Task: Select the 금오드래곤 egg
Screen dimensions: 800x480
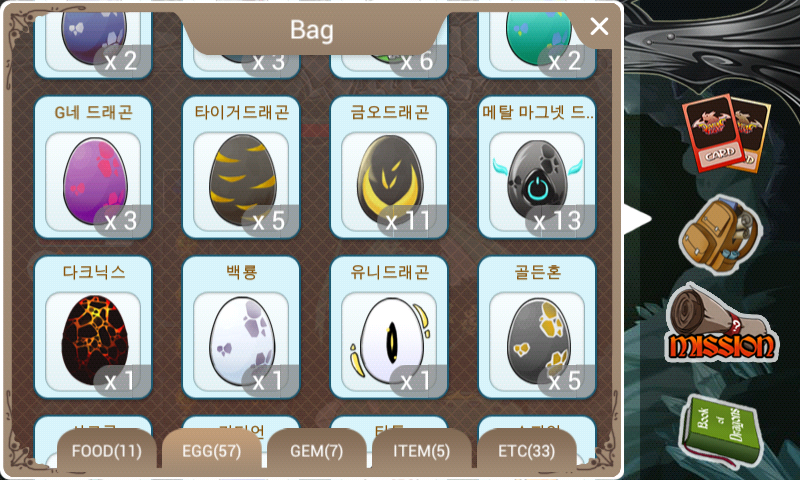Action: click(x=389, y=167)
